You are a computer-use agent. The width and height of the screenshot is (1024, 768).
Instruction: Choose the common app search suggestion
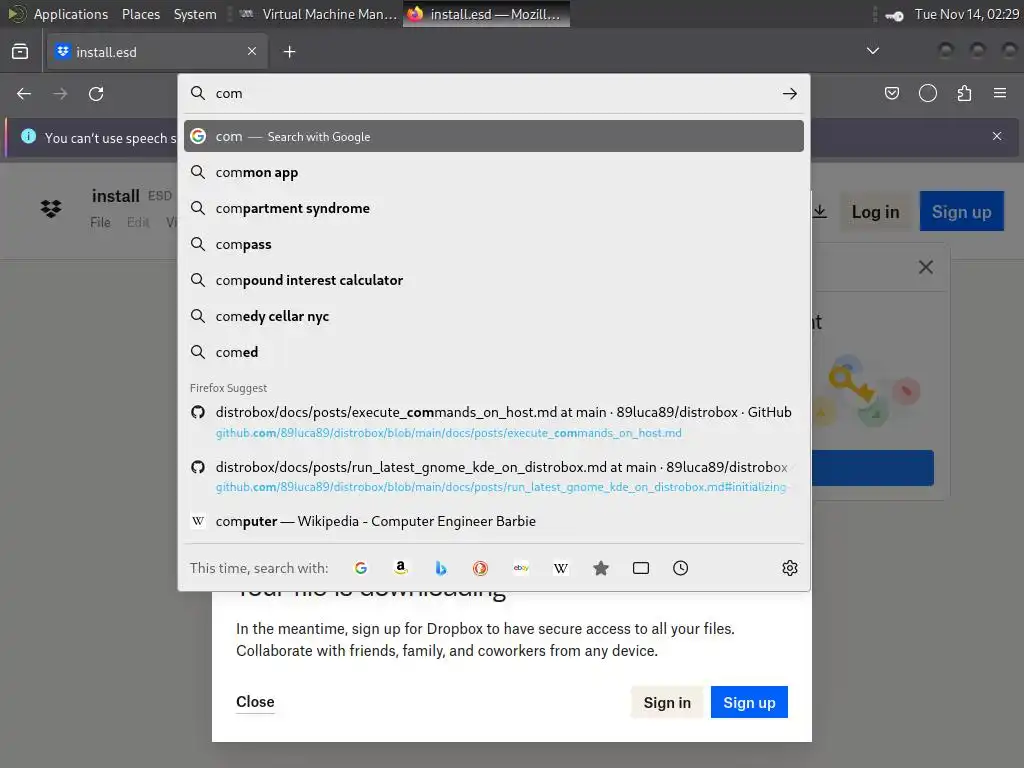(x=494, y=172)
